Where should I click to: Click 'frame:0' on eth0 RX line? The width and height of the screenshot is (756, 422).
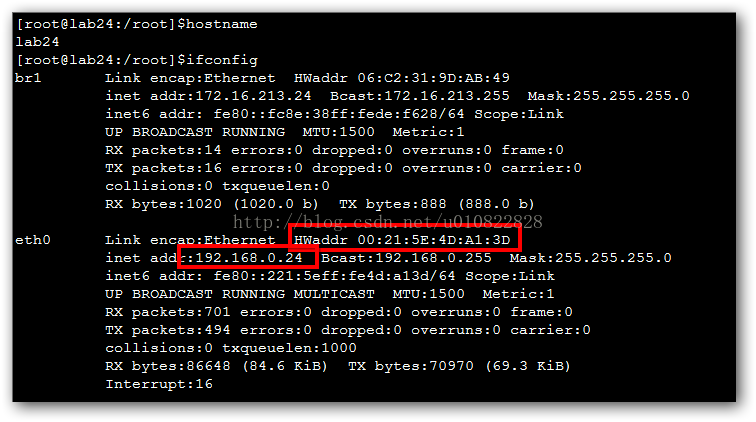tap(541, 312)
